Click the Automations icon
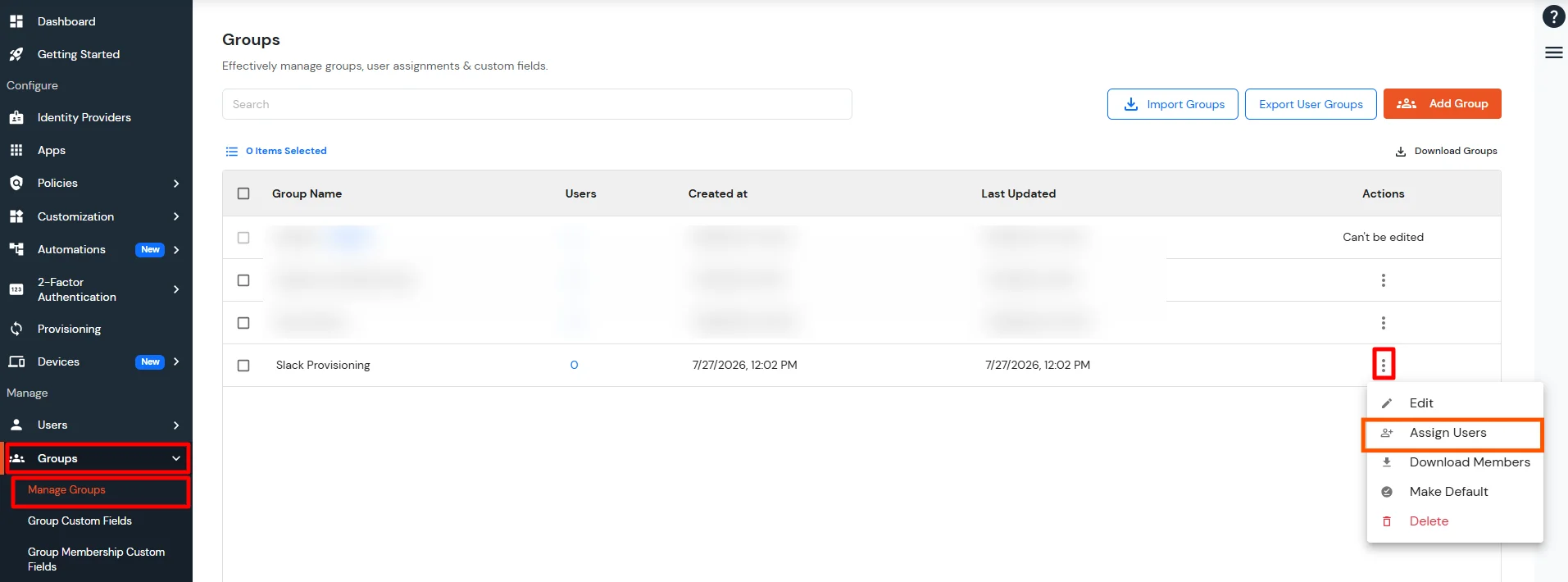The height and width of the screenshot is (582, 1568). pyautogui.click(x=16, y=249)
